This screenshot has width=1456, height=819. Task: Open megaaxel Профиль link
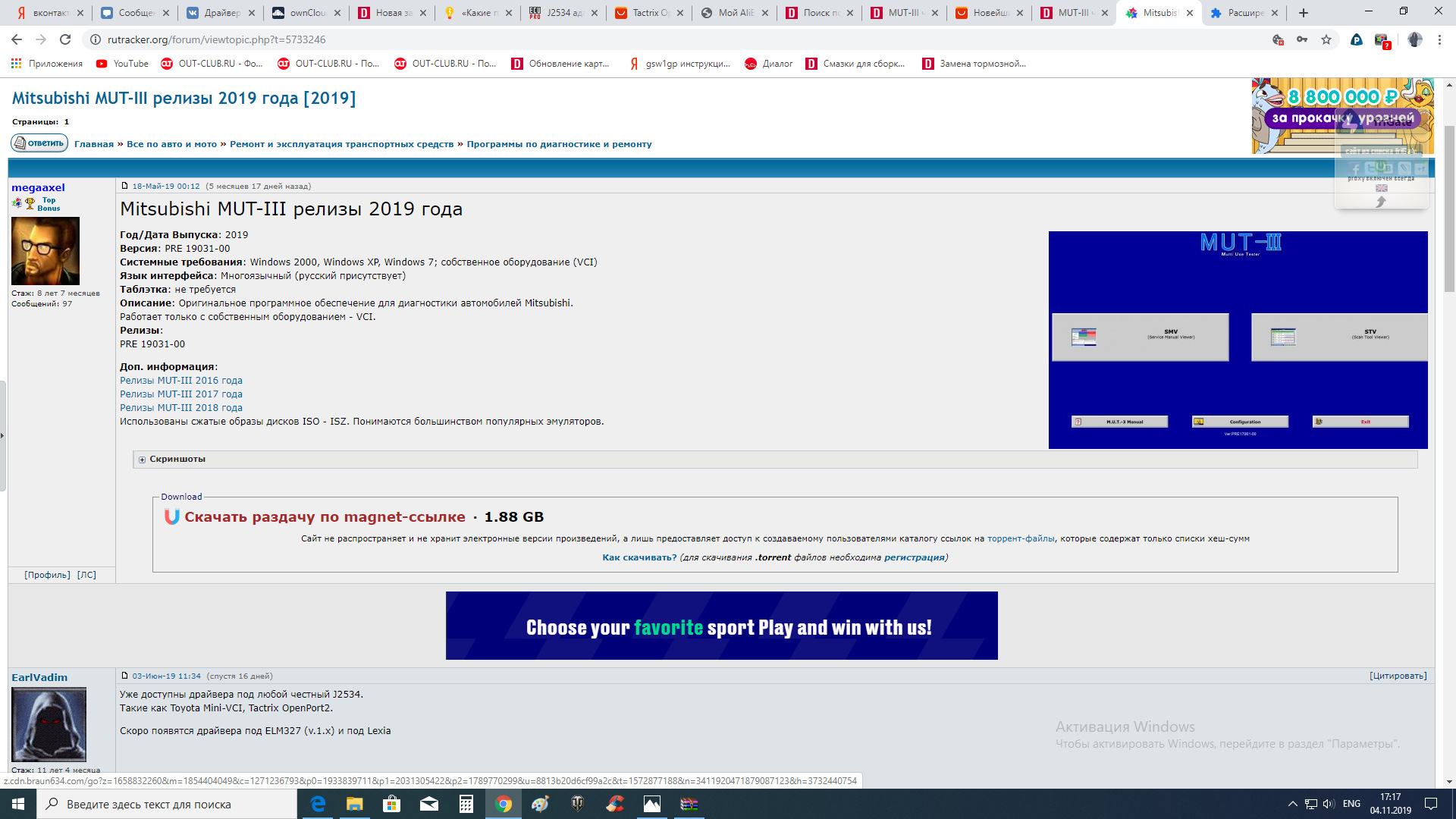[48, 575]
